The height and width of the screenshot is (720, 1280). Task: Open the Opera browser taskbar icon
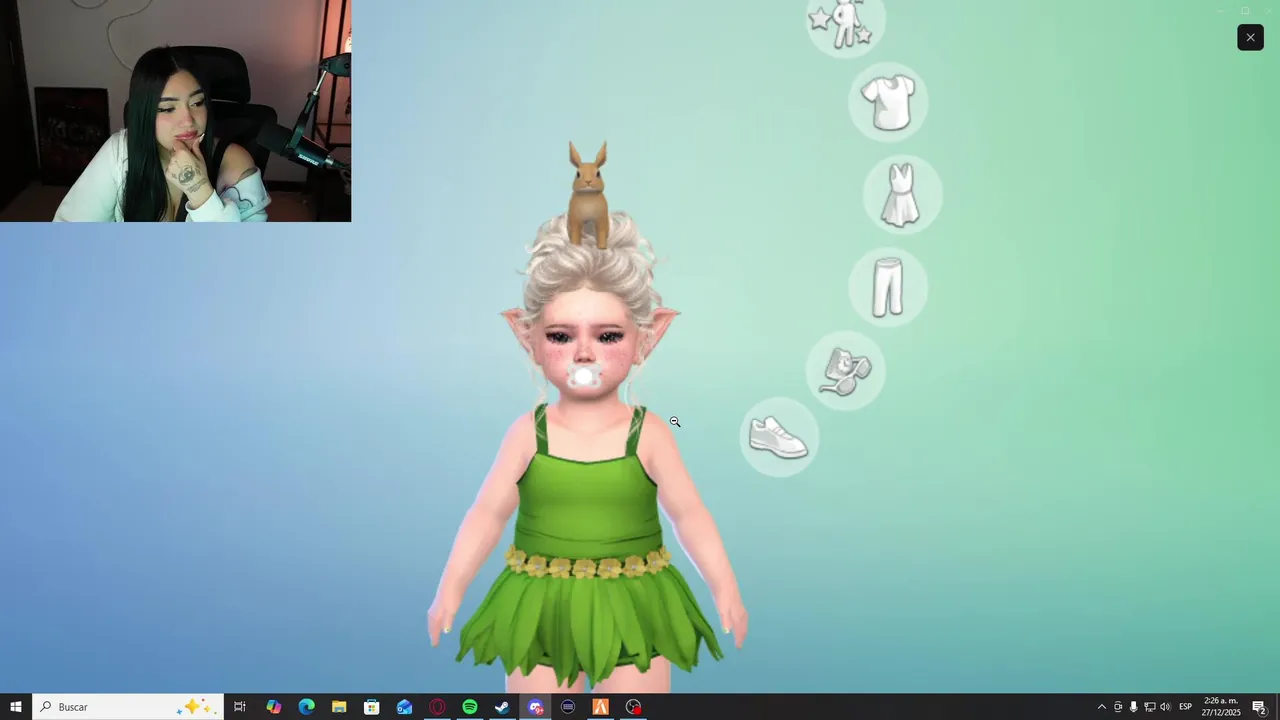437,707
